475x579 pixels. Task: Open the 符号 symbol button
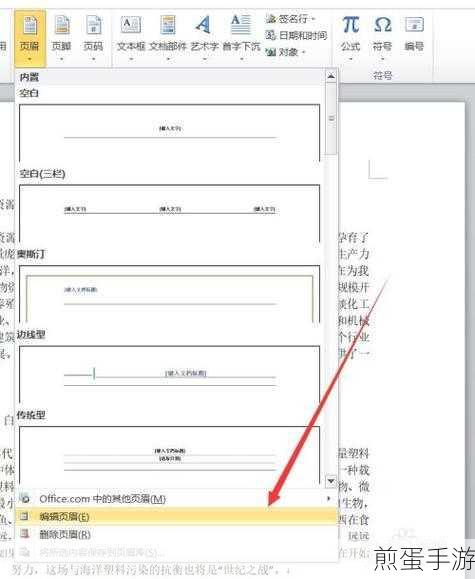click(x=382, y=38)
